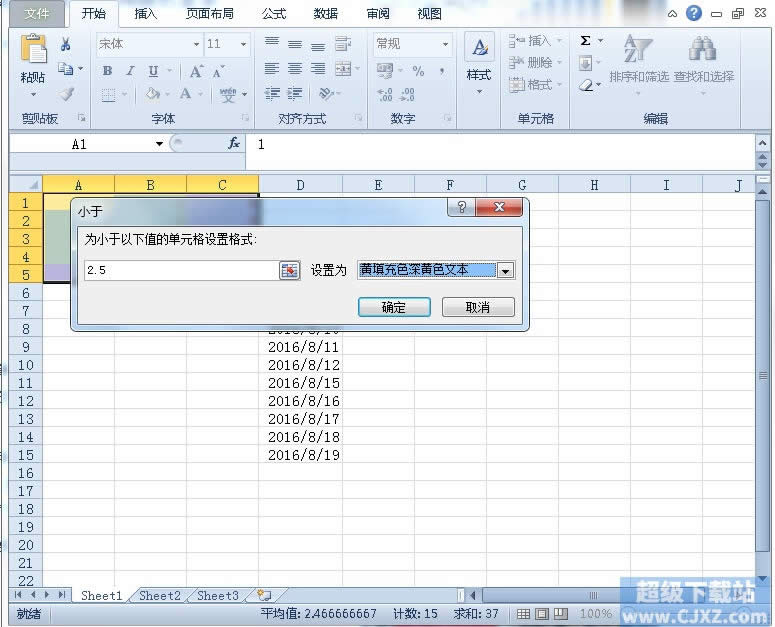Click the 删除 cells button
Viewport: 775px width, 627px height.
coord(531,63)
